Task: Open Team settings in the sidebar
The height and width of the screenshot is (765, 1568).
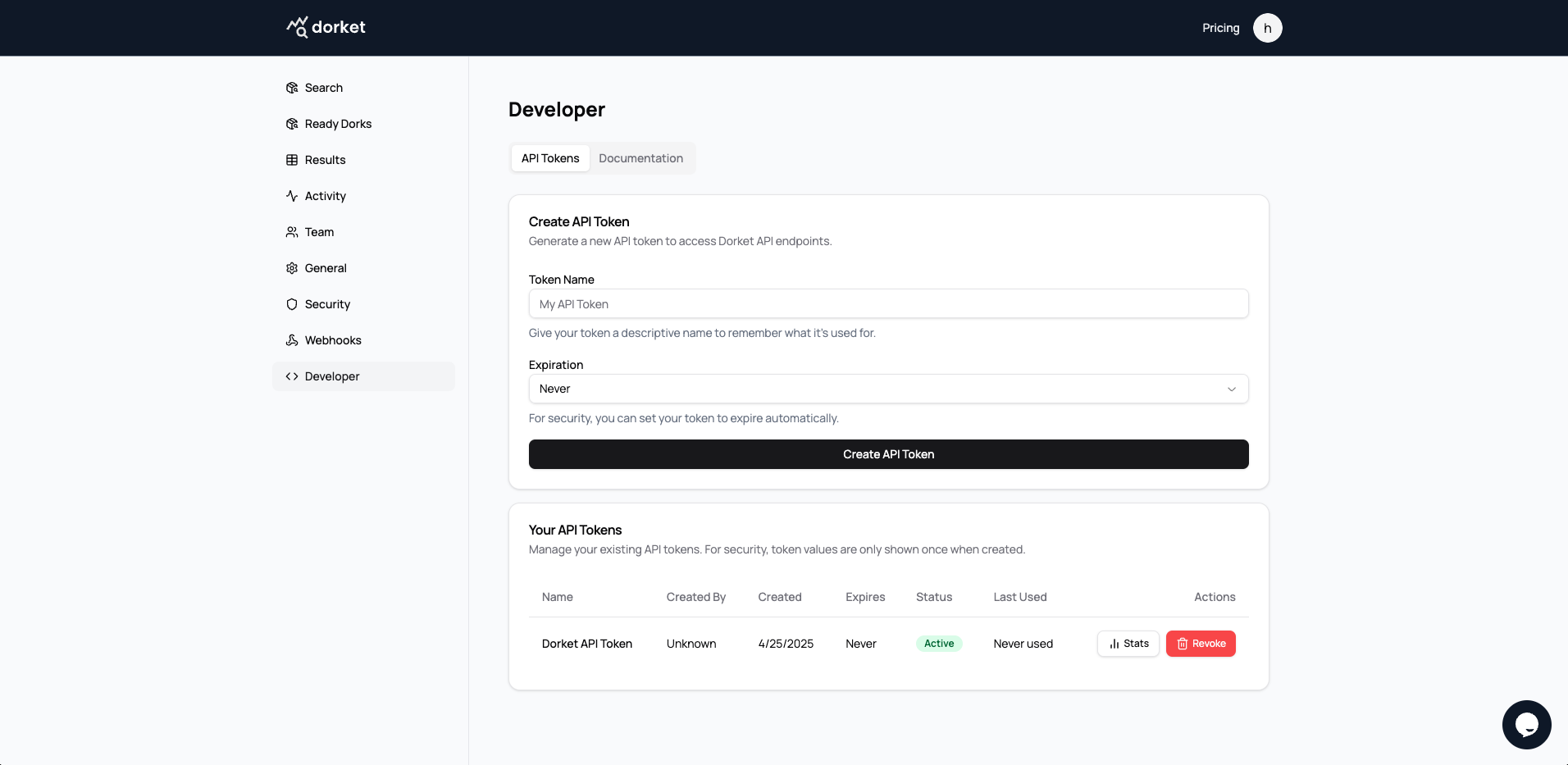Action: click(x=363, y=232)
